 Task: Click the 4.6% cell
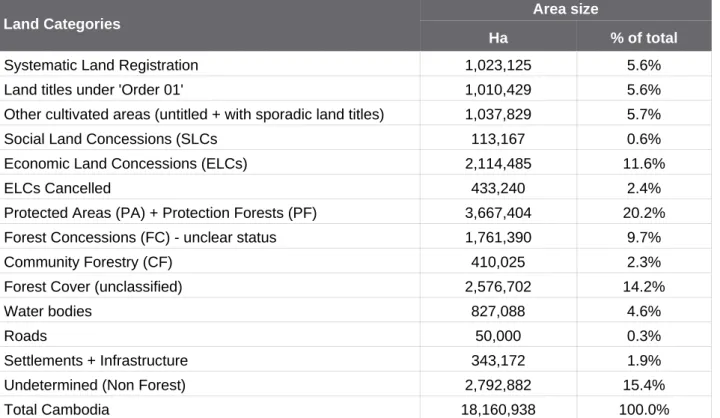(x=644, y=311)
